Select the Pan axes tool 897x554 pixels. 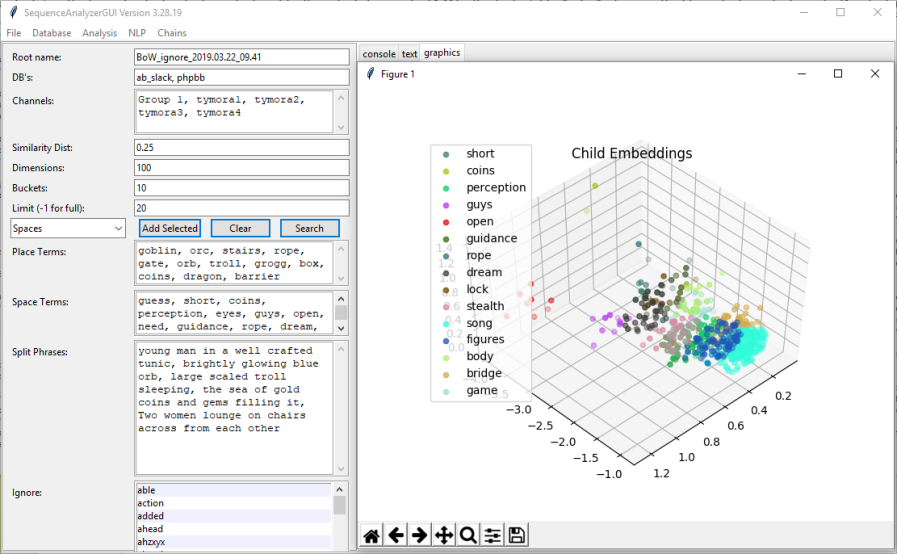[x=444, y=536]
